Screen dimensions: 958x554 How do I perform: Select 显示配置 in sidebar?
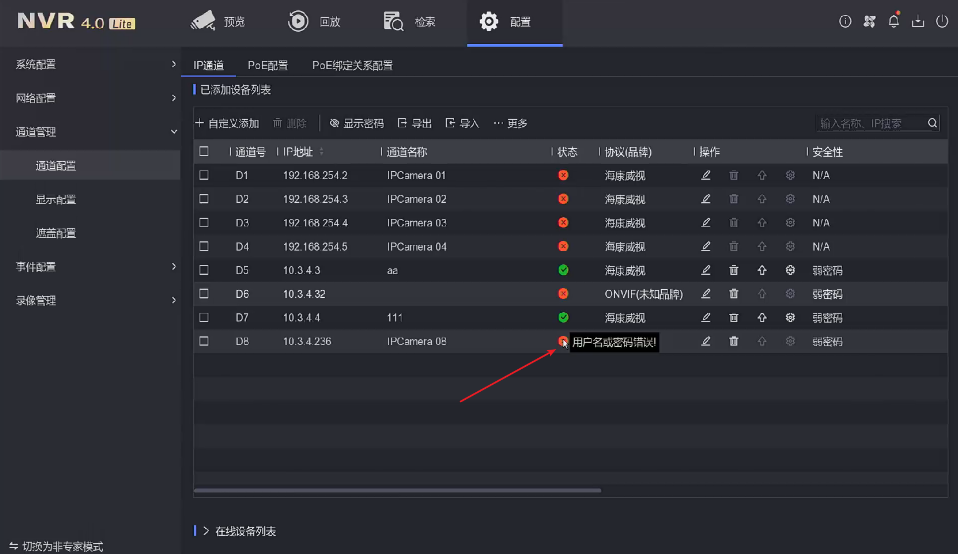point(90,200)
